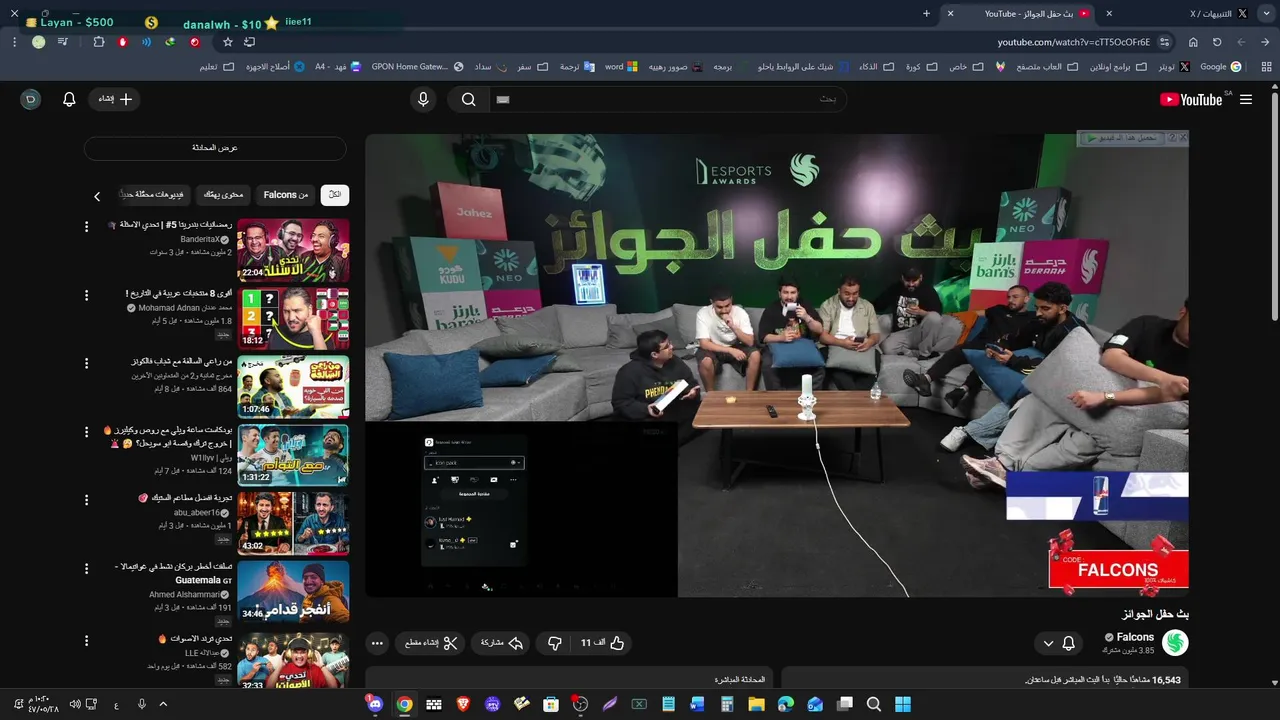Open options menu for the W1llyv video
This screenshot has width=1280, height=720.
click(86, 432)
